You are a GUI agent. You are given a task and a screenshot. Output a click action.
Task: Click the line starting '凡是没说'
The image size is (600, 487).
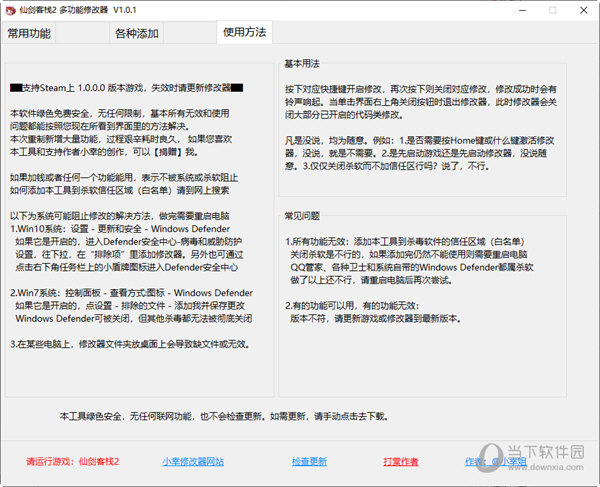click(x=419, y=140)
